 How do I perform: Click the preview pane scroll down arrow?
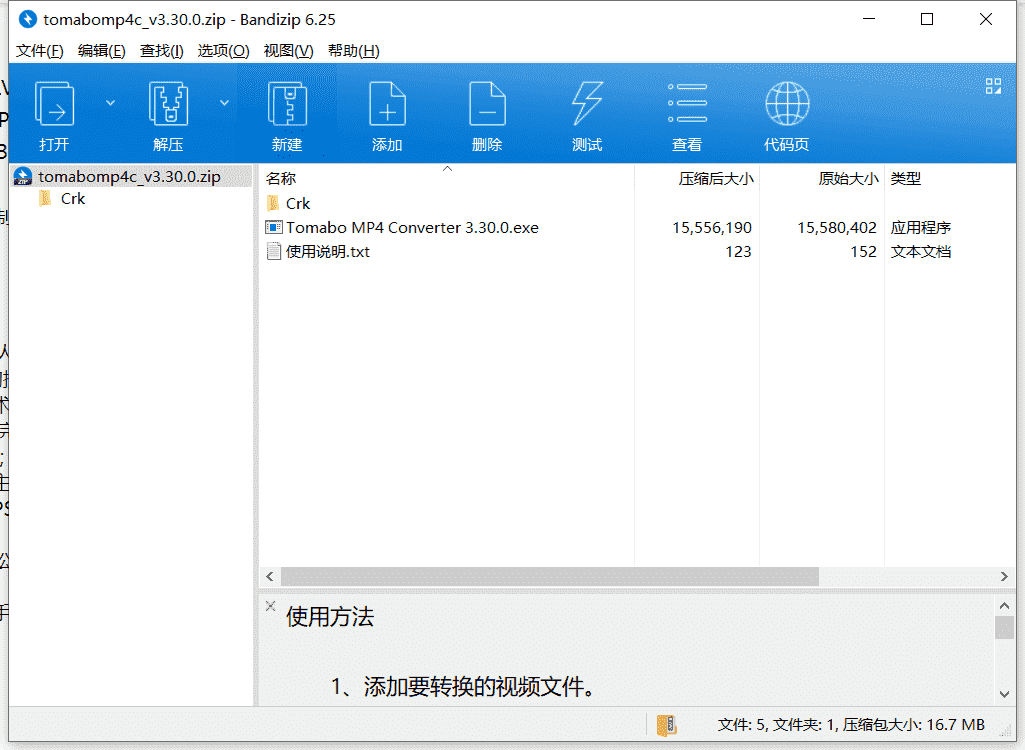(1005, 694)
